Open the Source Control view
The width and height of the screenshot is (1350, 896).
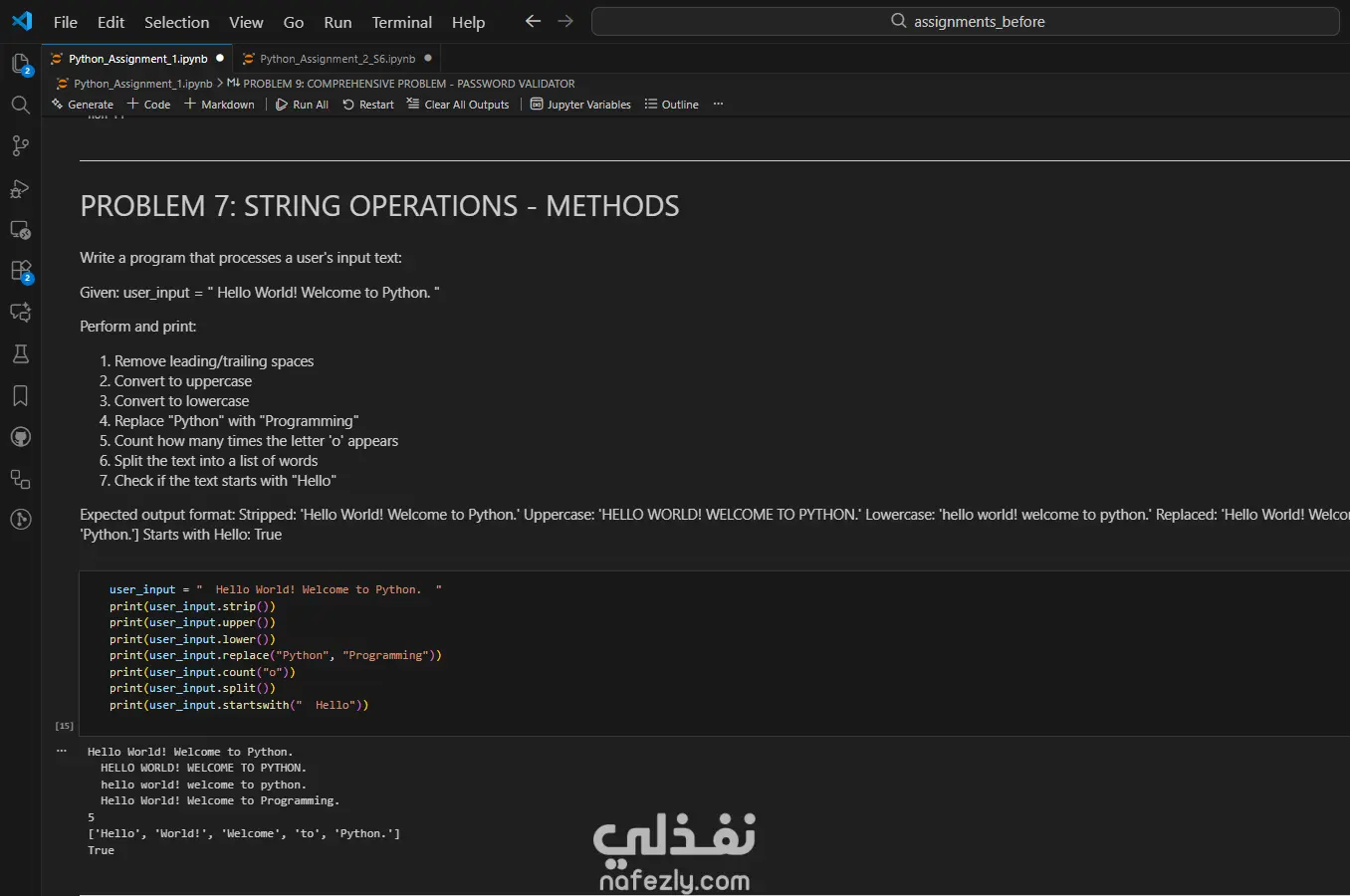coord(20,146)
